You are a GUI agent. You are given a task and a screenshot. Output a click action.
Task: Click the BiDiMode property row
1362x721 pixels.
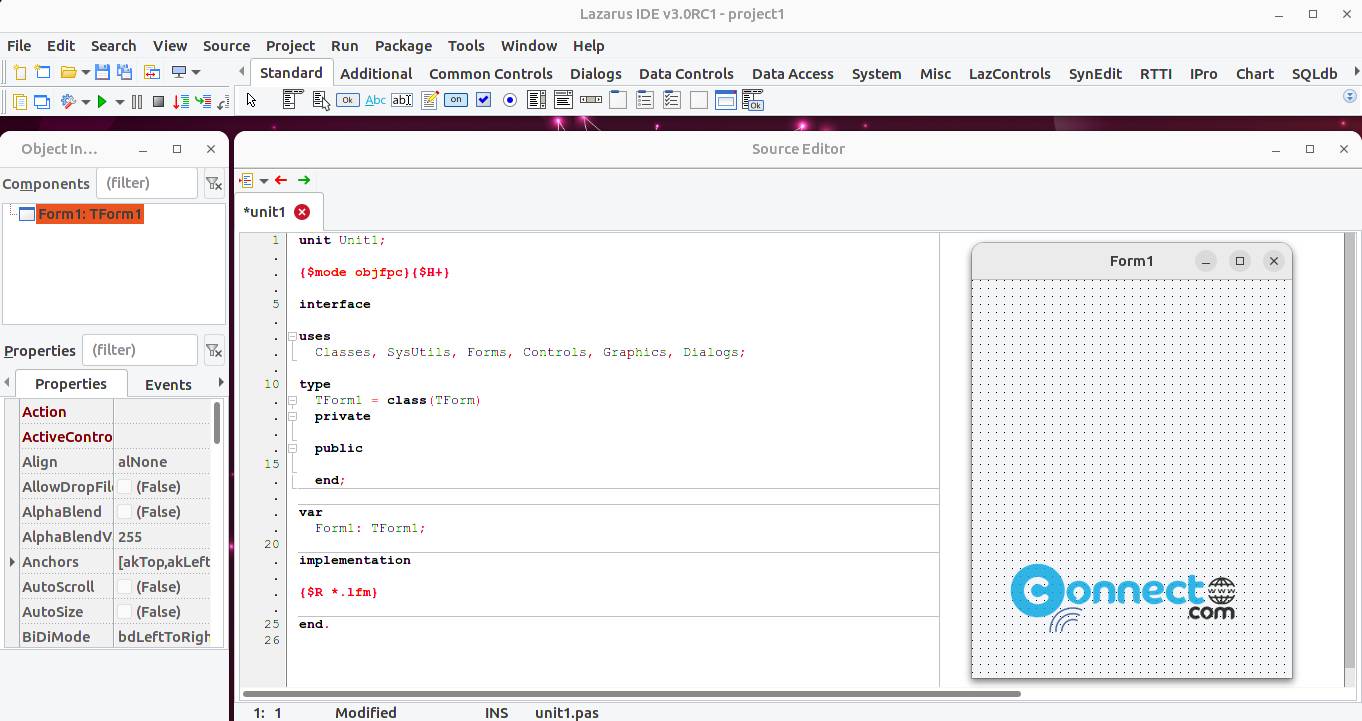pyautogui.click(x=115, y=637)
